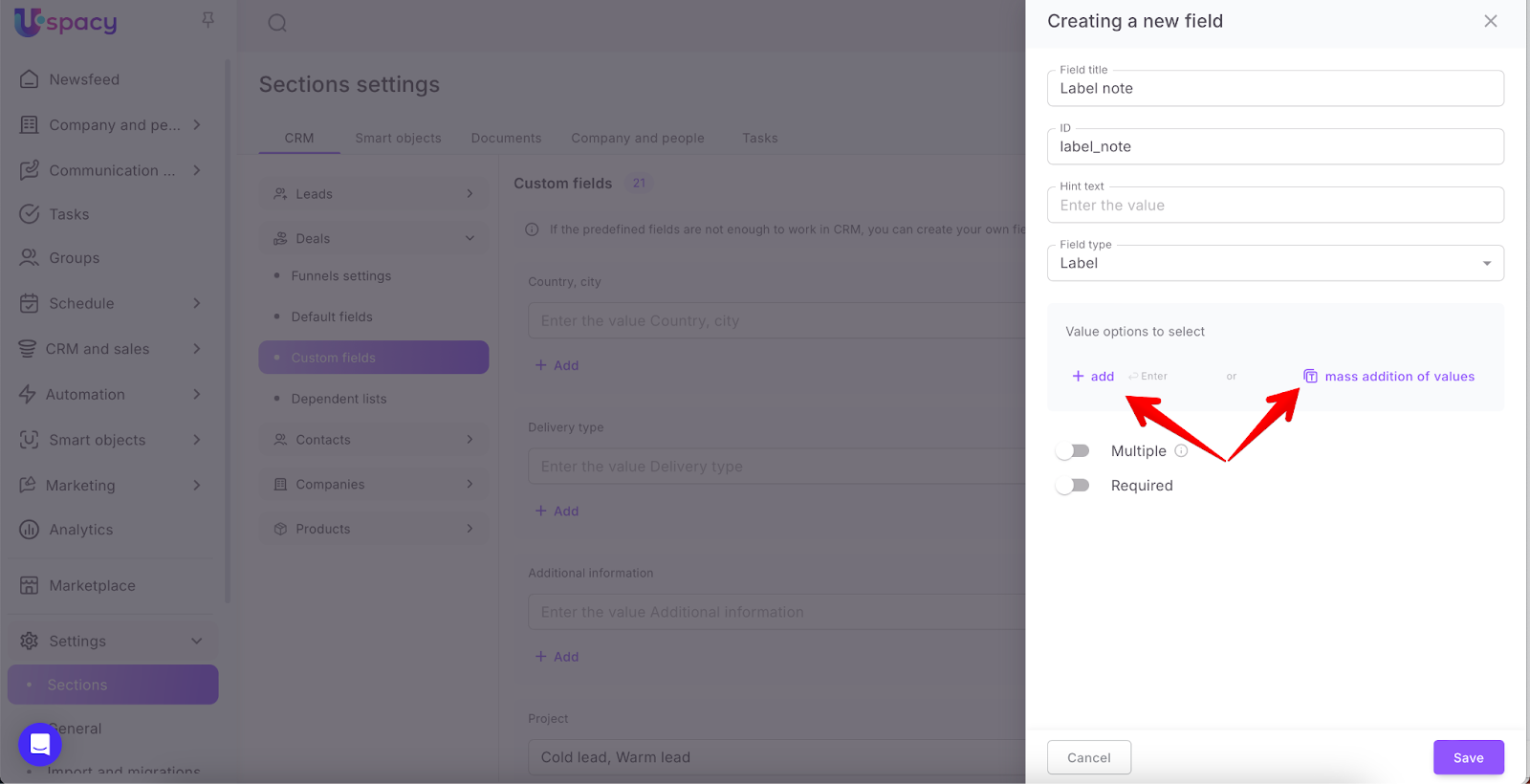Expand CRM and sales submenu arrow
The height and width of the screenshot is (784, 1530).
196,349
